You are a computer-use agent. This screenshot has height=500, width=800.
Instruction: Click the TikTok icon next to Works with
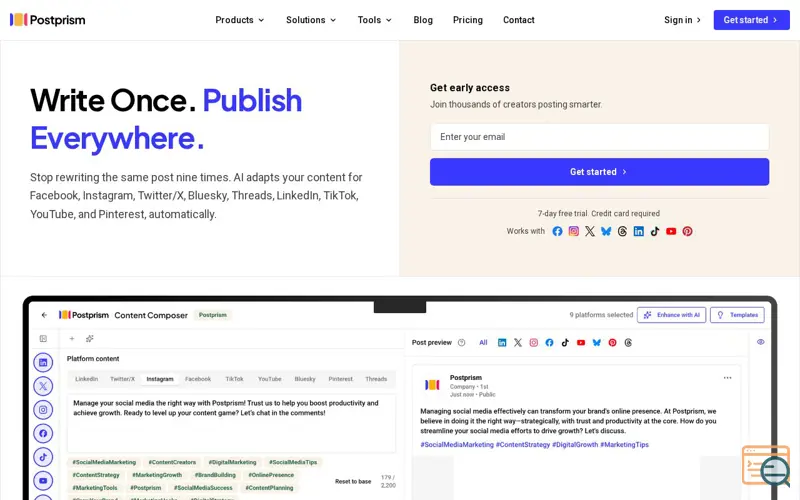[655, 231]
